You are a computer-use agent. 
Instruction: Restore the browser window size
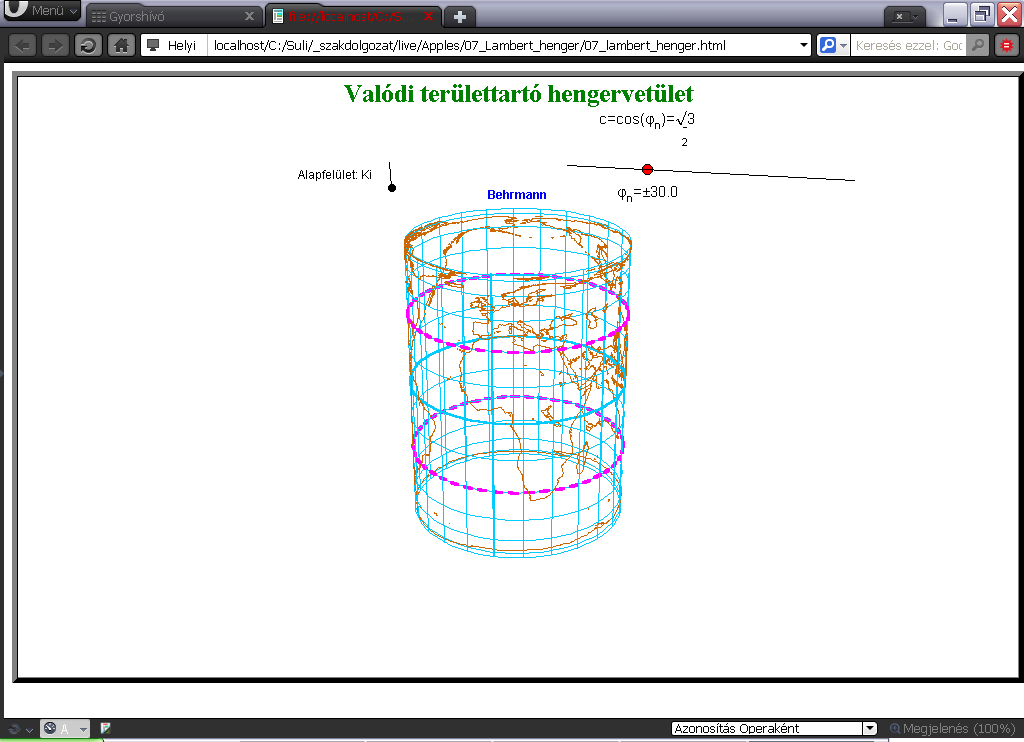(981, 14)
